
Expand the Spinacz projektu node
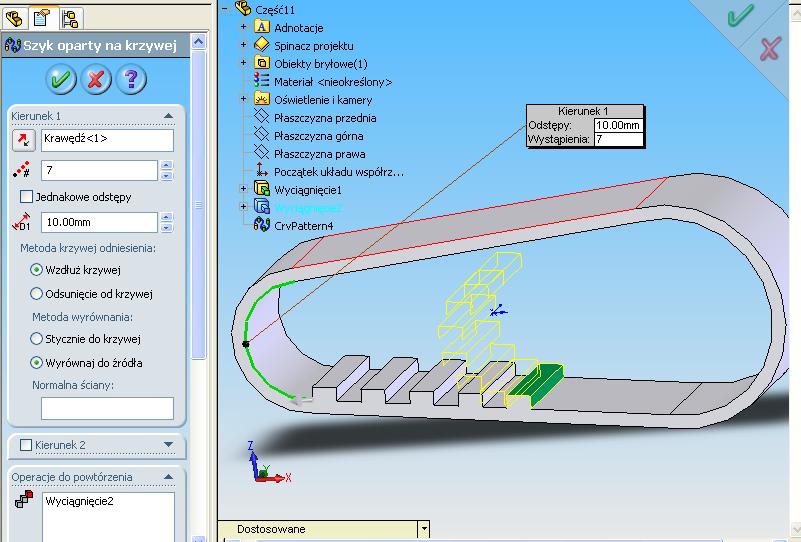tap(244, 45)
